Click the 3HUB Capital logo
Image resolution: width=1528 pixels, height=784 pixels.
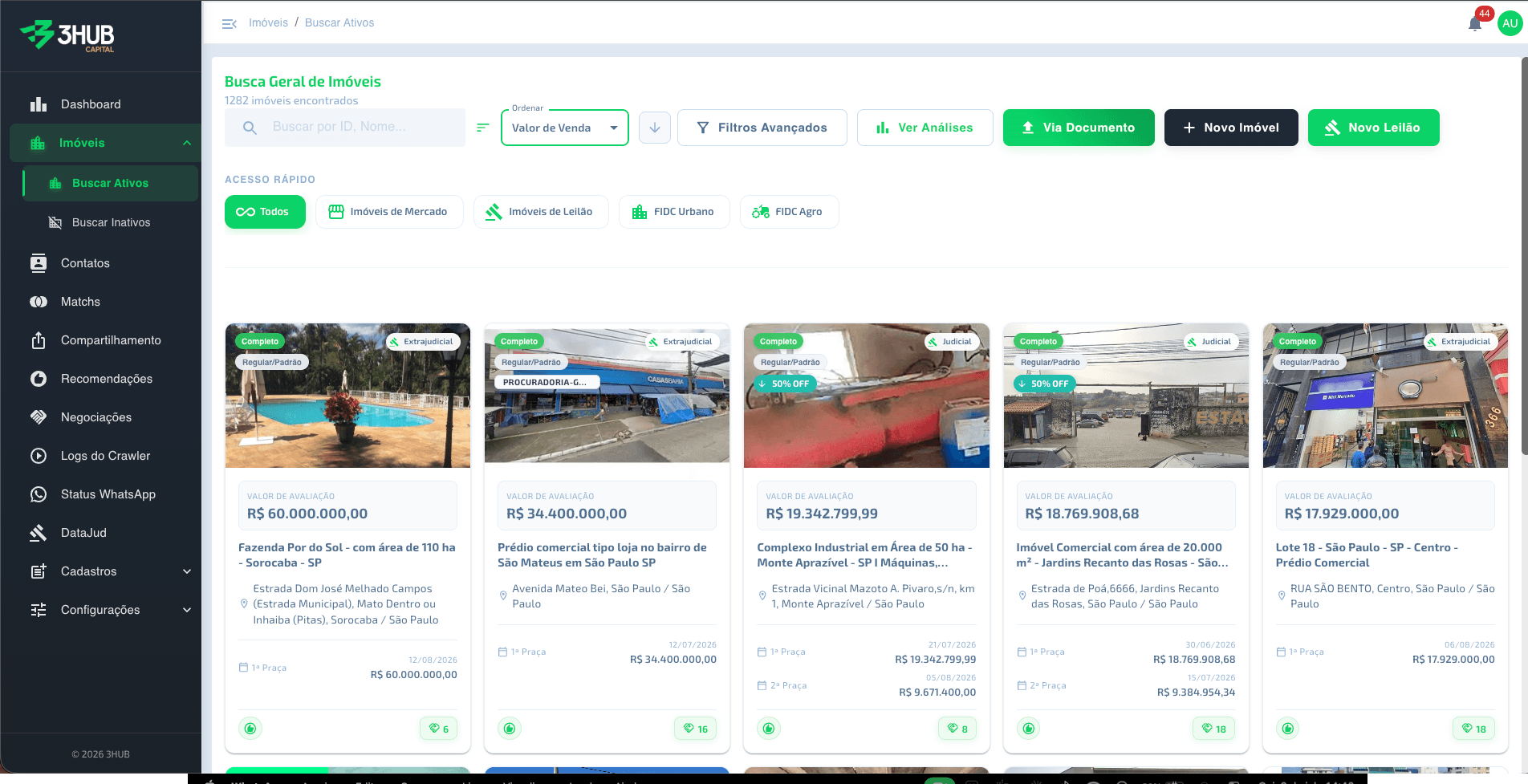tap(68, 35)
